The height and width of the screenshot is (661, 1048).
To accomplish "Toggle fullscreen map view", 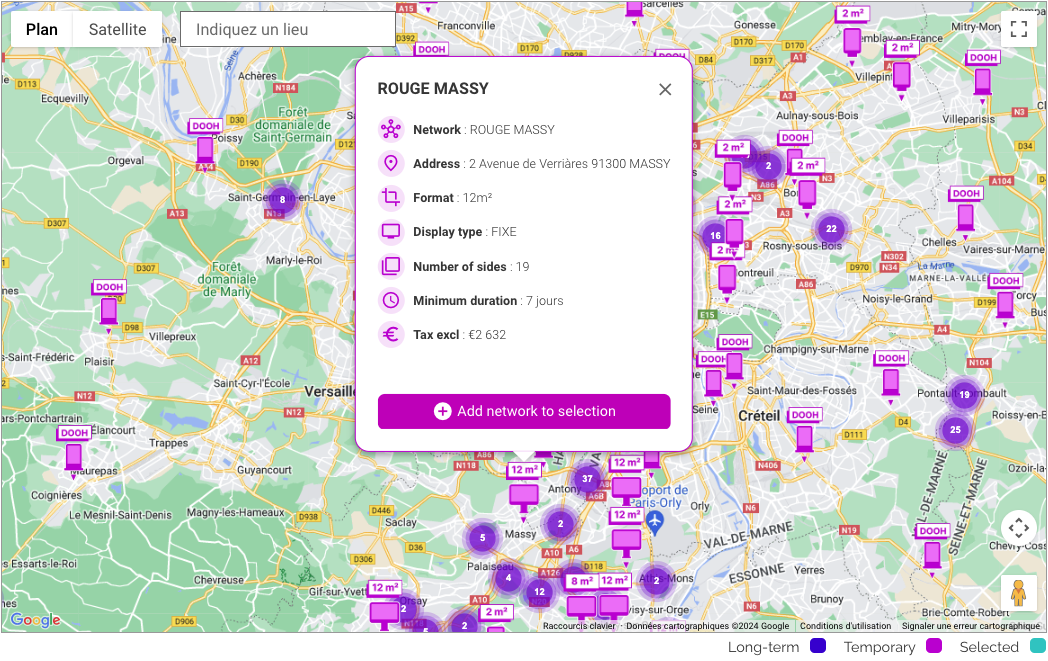I will pyautogui.click(x=1019, y=29).
